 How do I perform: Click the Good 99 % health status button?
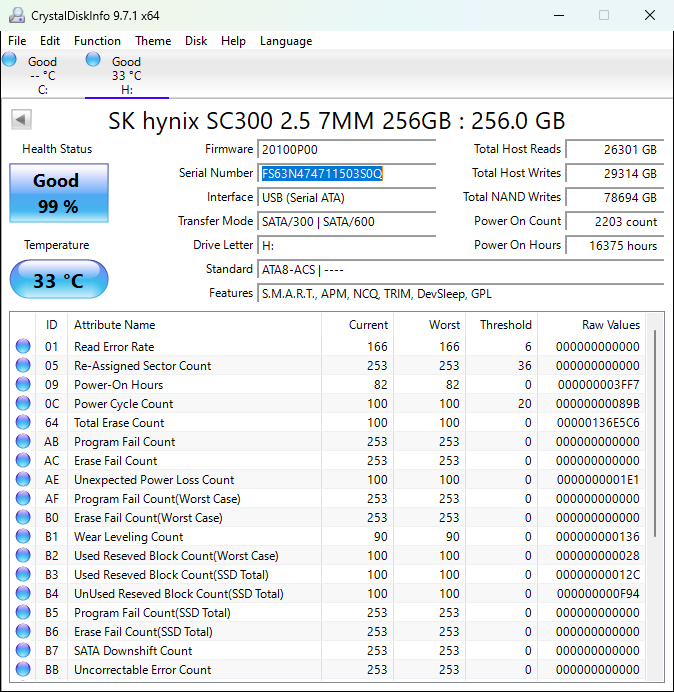59,193
